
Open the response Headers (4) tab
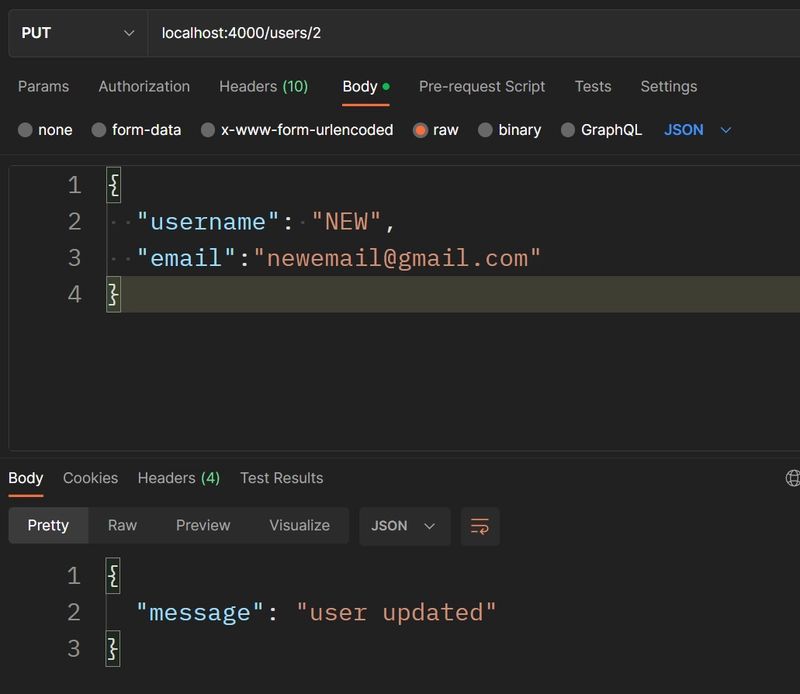pos(179,478)
